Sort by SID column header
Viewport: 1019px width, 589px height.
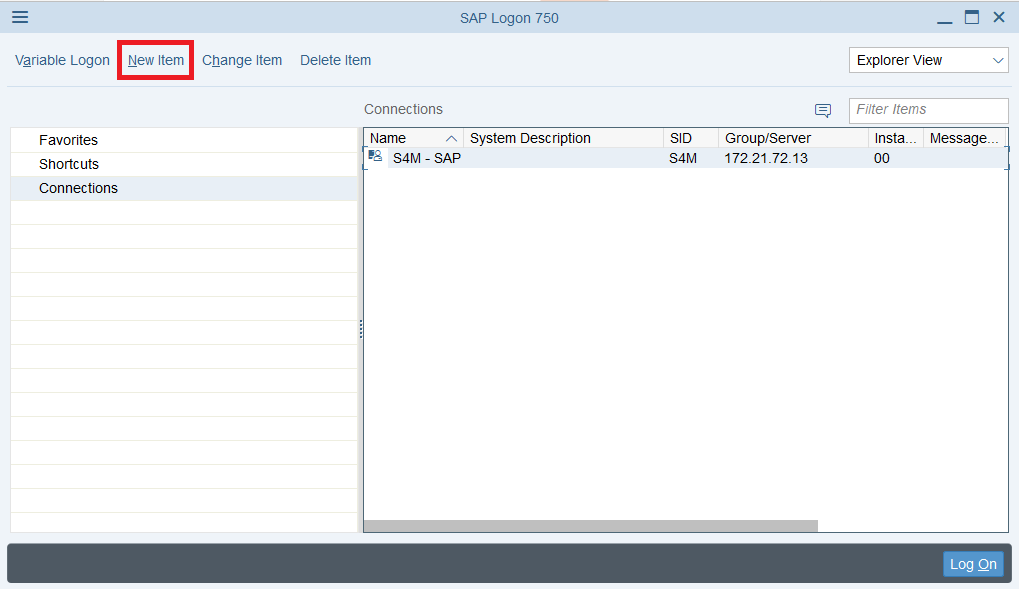point(691,138)
